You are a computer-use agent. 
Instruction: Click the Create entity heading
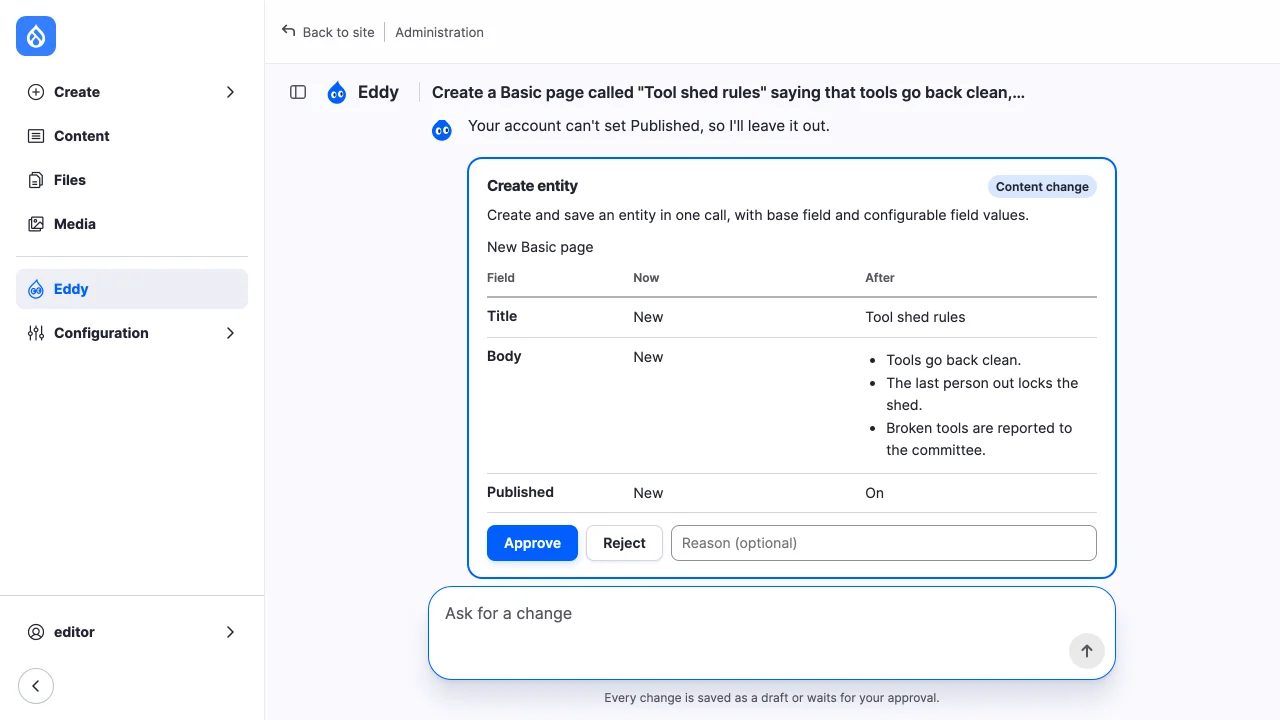(532, 186)
